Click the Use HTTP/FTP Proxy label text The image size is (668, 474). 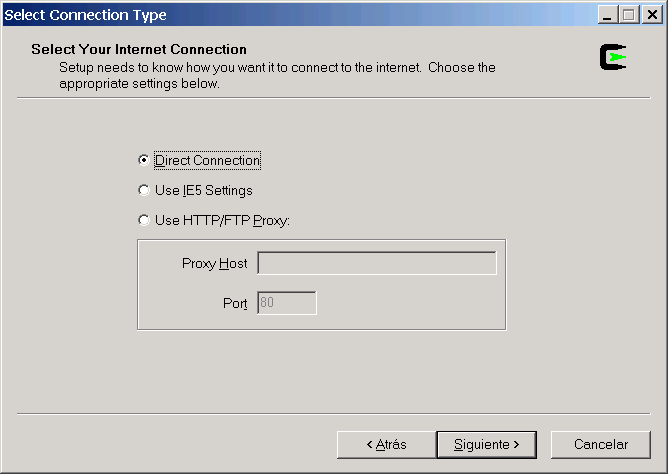222,221
